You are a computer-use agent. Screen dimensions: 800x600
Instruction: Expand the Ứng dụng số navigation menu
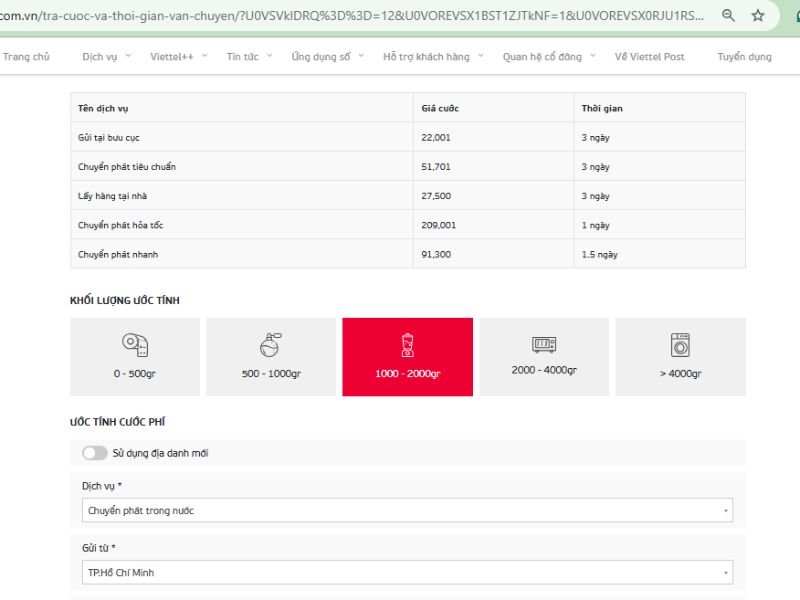coord(328,57)
